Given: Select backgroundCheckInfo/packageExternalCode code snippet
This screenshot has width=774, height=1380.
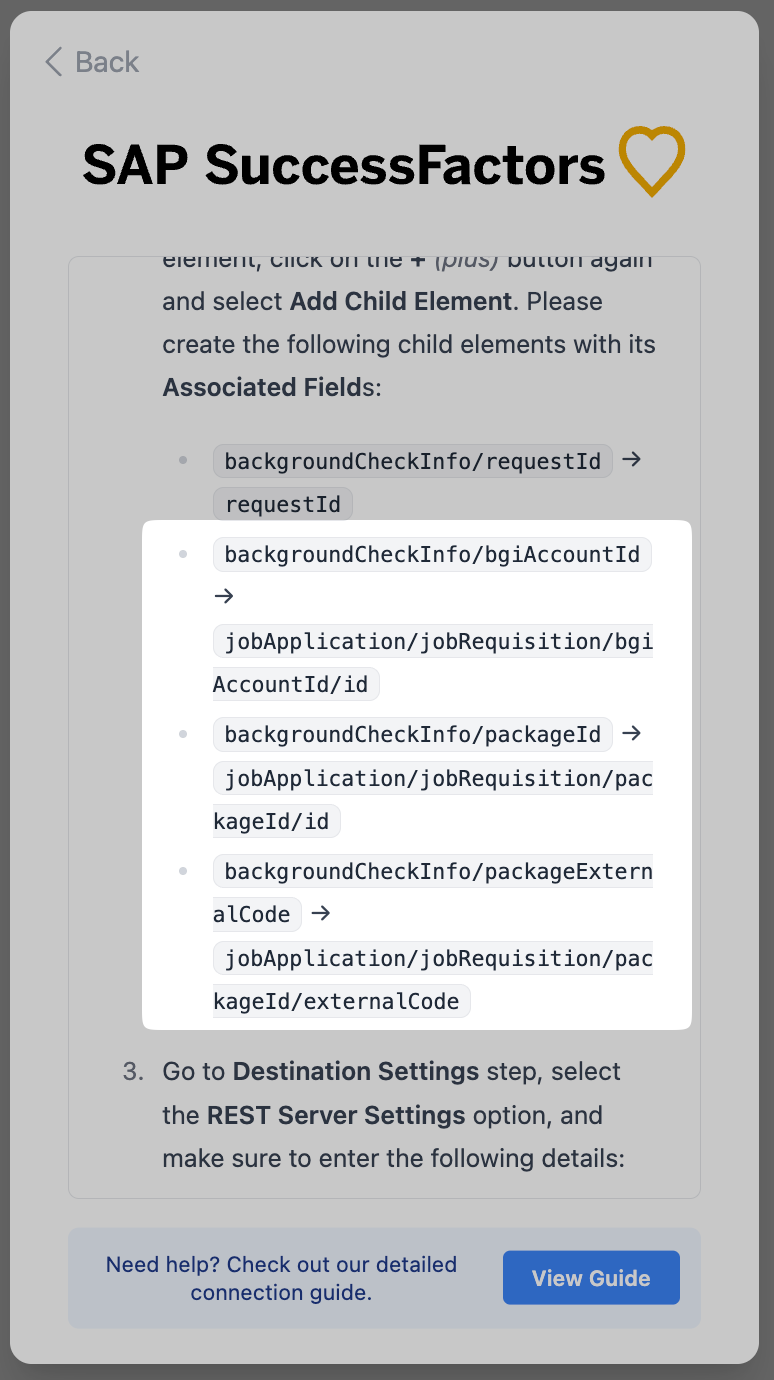Looking at the screenshot, I should (432, 873).
